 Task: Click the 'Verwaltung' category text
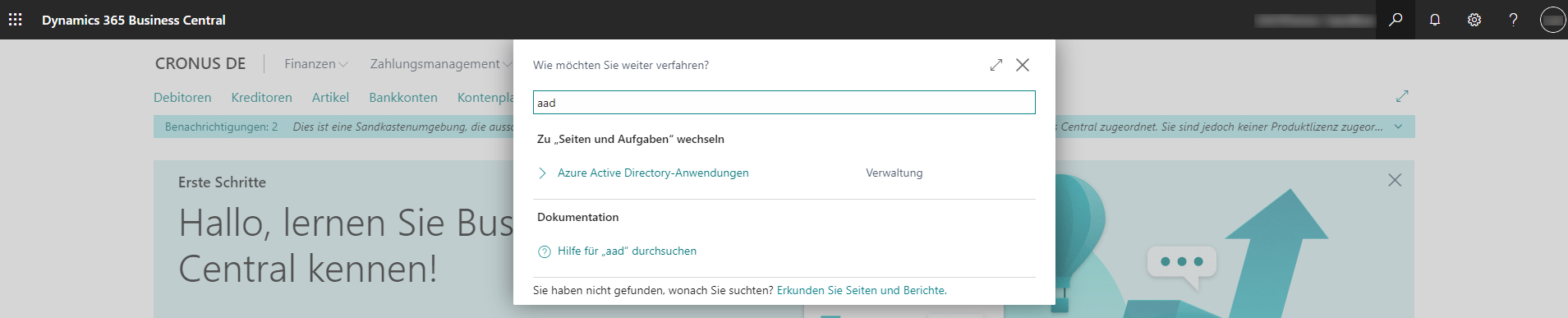point(894,173)
